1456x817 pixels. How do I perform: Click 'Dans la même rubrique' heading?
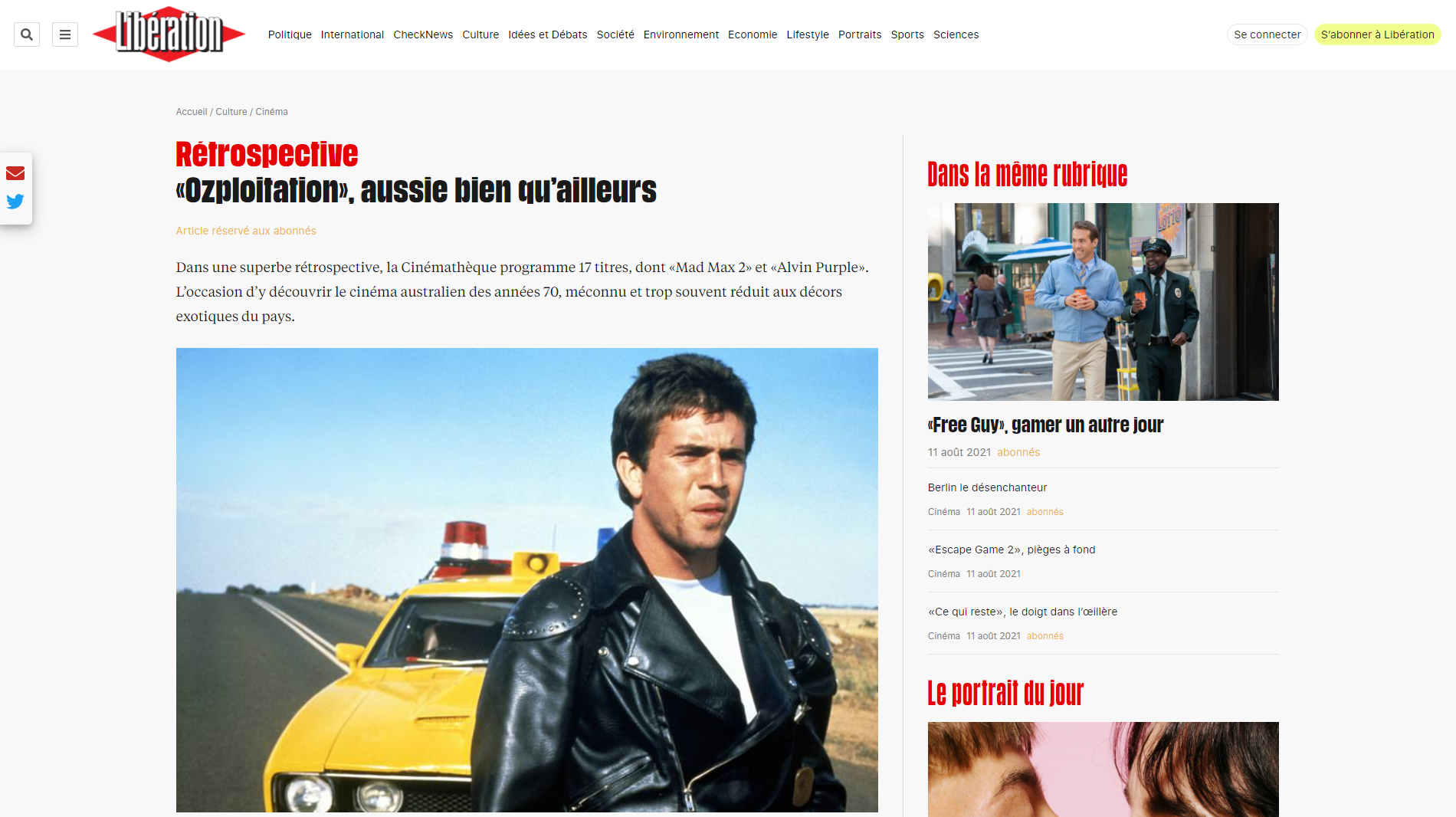[x=1028, y=175]
